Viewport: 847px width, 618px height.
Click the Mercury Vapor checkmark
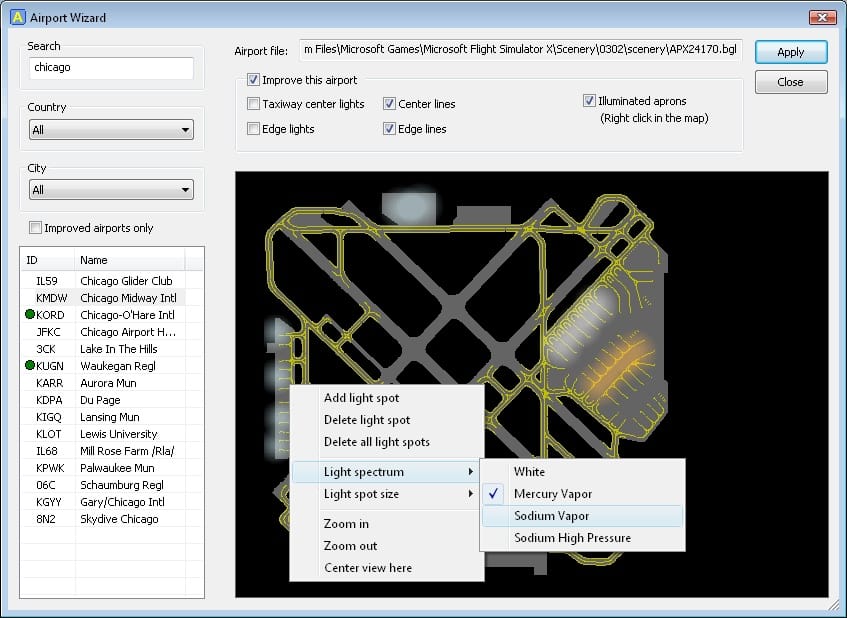coord(495,494)
